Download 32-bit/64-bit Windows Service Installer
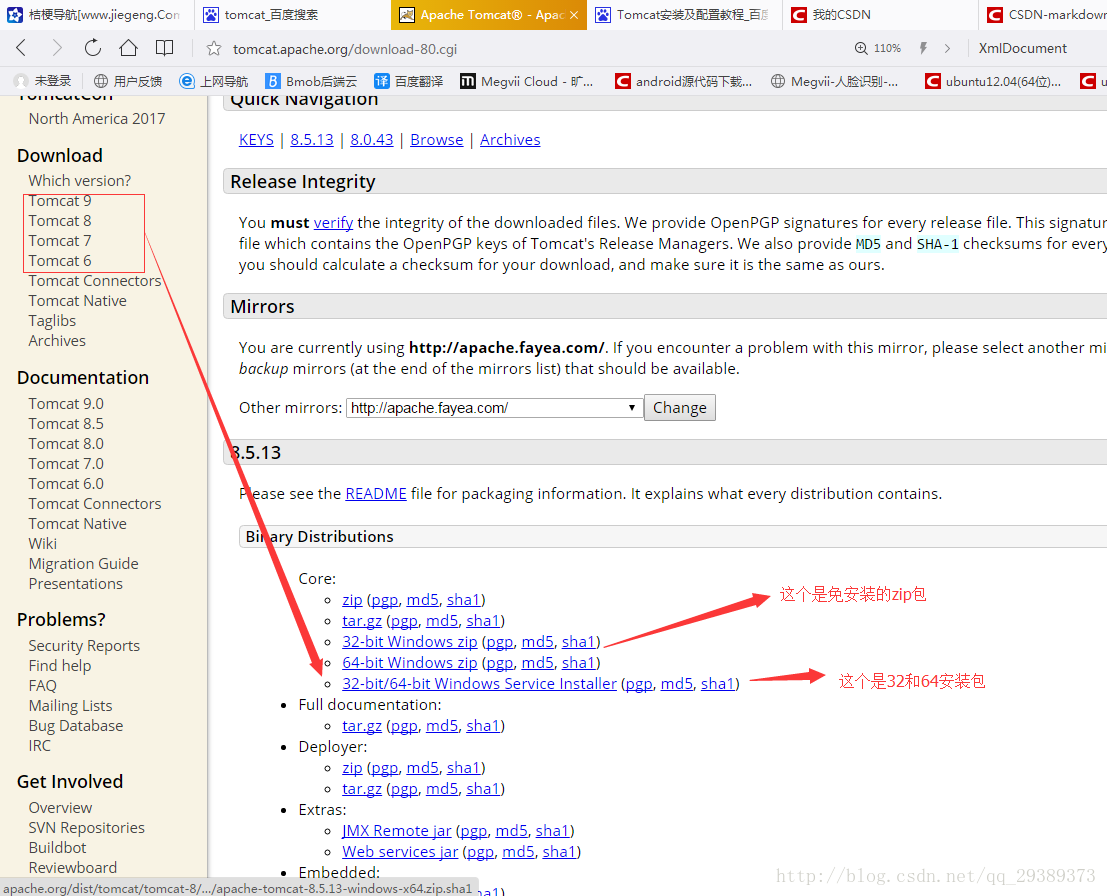Screen dimensions: 1107x896 [x=479, y=683]
